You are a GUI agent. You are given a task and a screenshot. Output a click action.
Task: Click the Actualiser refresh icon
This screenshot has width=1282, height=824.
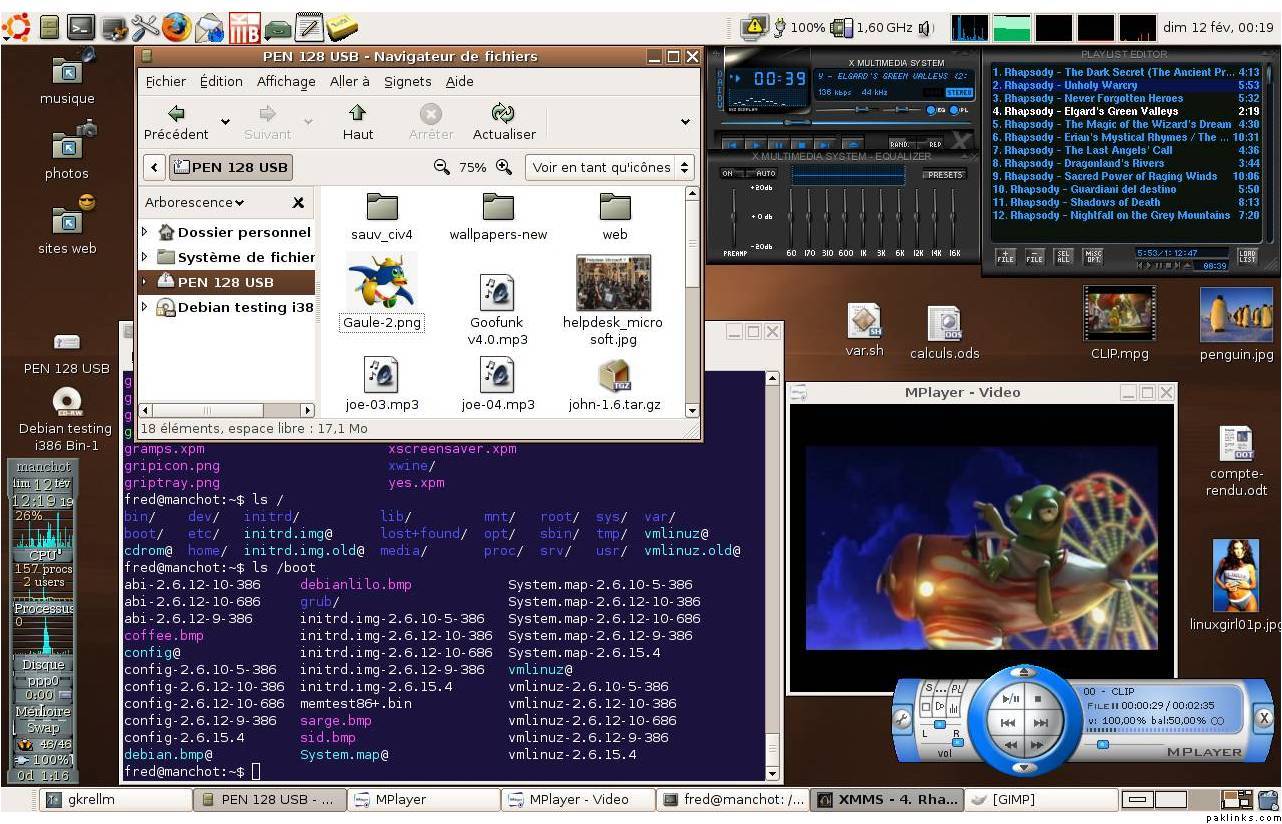tap(503, 113)
